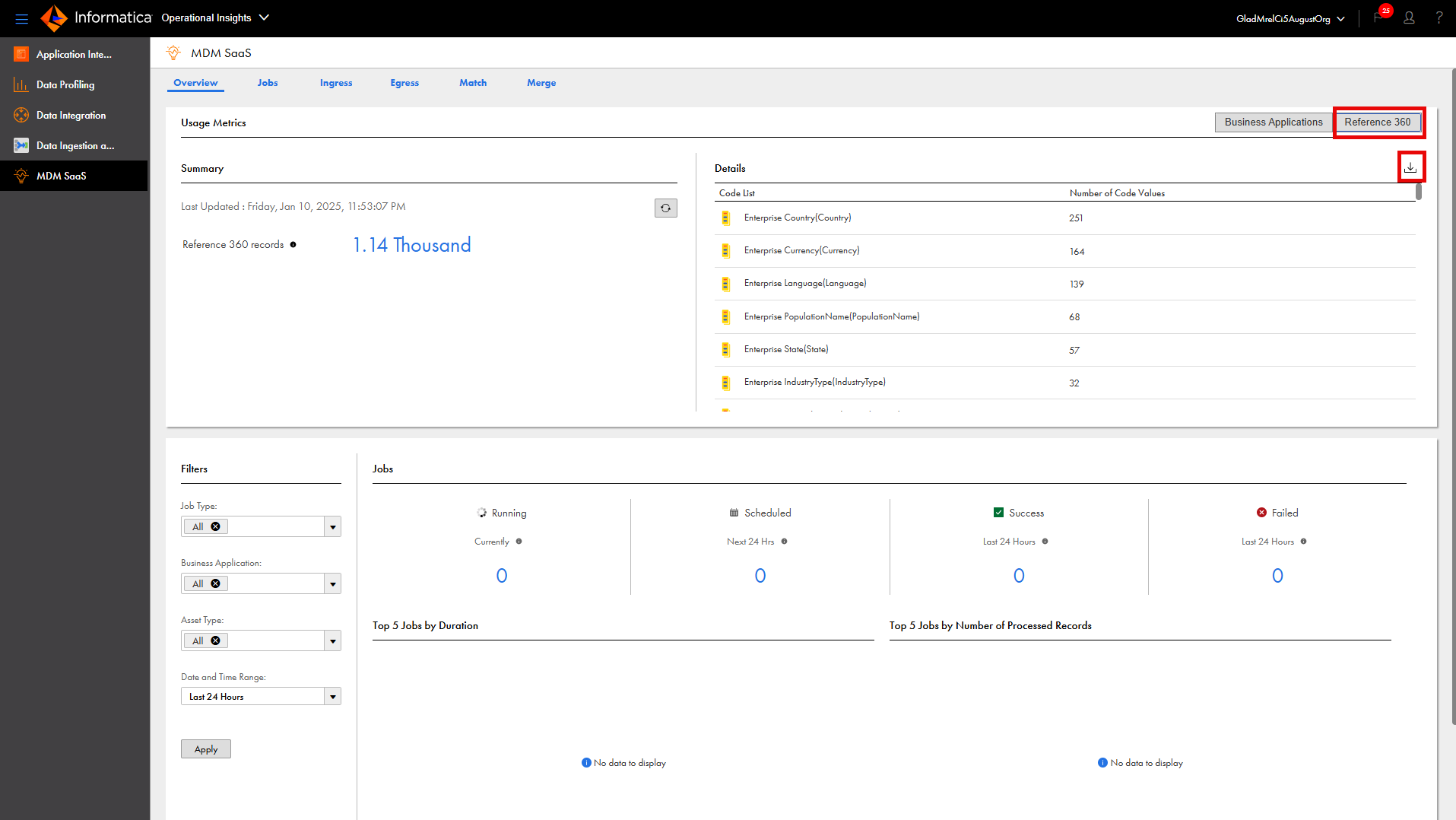Select MDM SaaS in the sidebar
Viewport: 1456px width, 820px height.
coord(74,176)
